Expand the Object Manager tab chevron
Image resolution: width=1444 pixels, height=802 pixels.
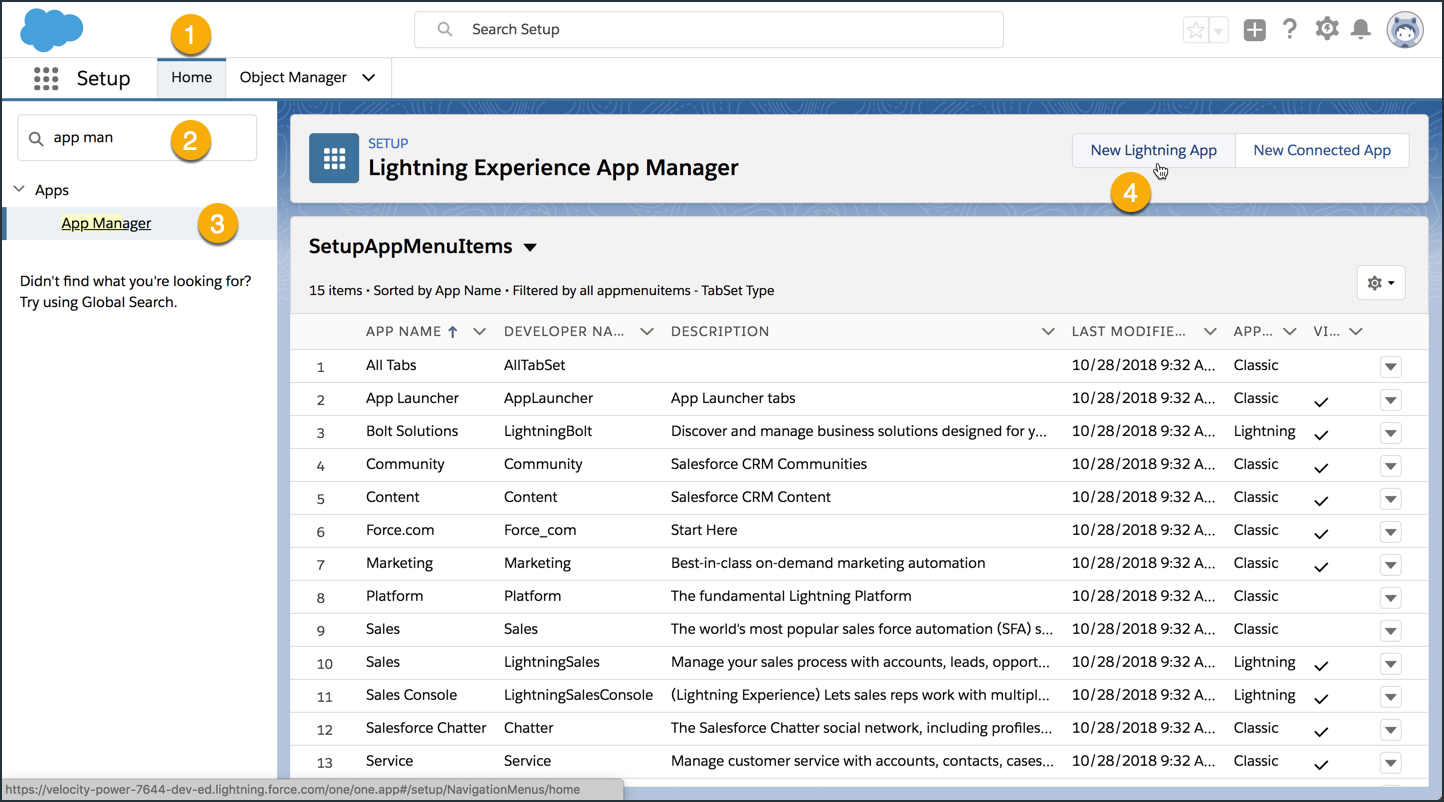[x=369, y=77]
